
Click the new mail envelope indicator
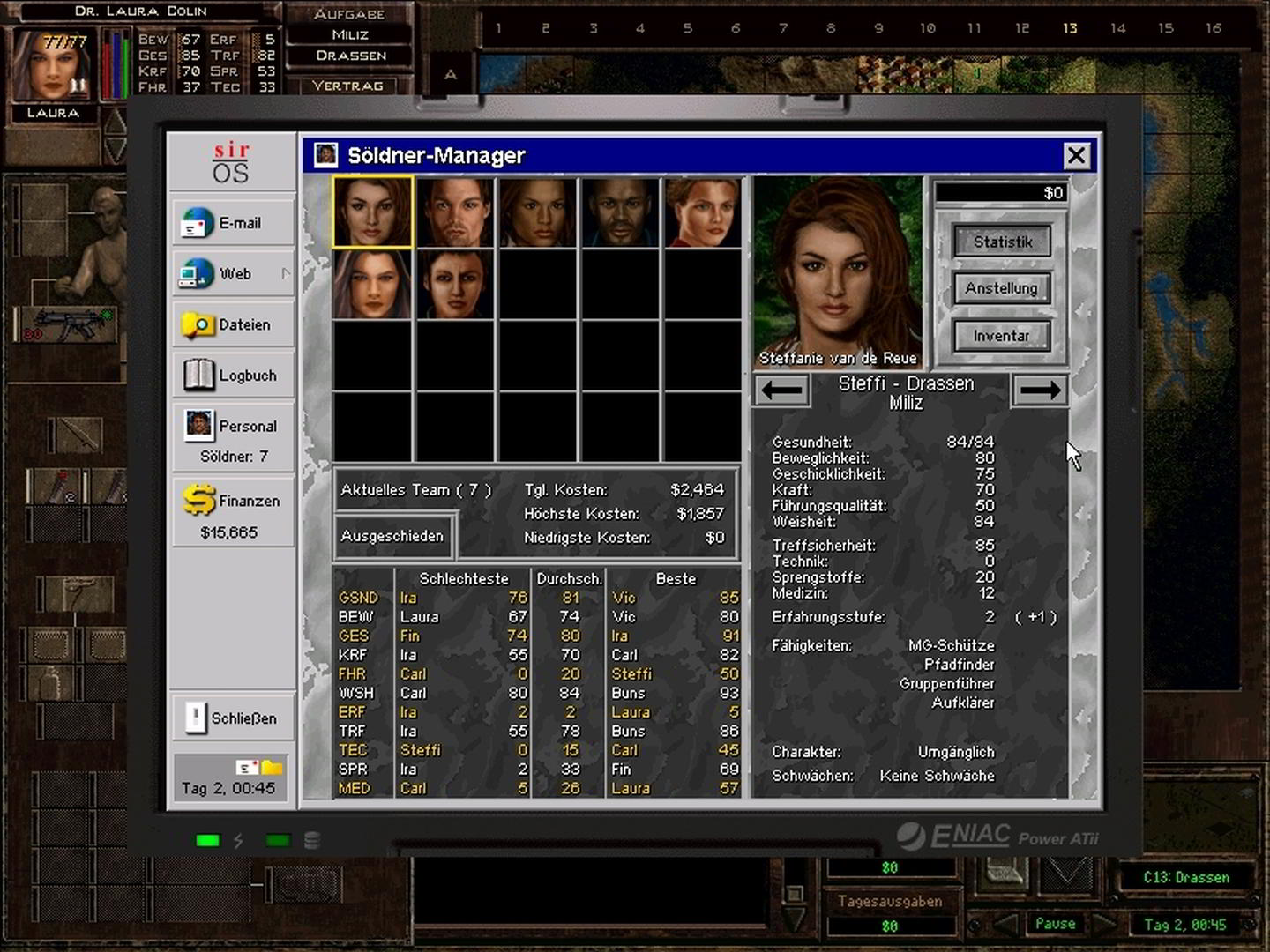(246, 767)
